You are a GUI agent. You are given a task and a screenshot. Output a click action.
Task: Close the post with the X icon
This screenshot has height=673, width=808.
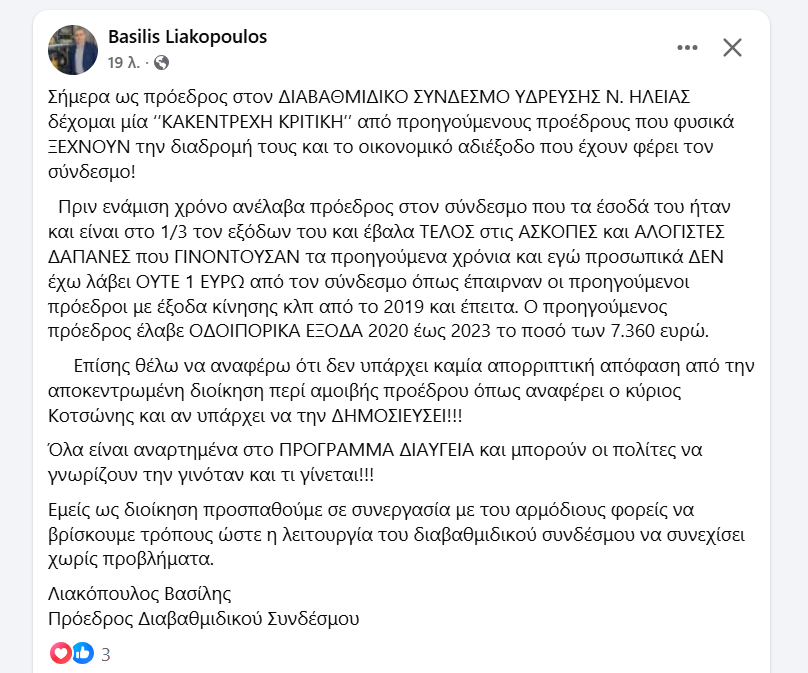pyautogui.click(x=732, y=48)
